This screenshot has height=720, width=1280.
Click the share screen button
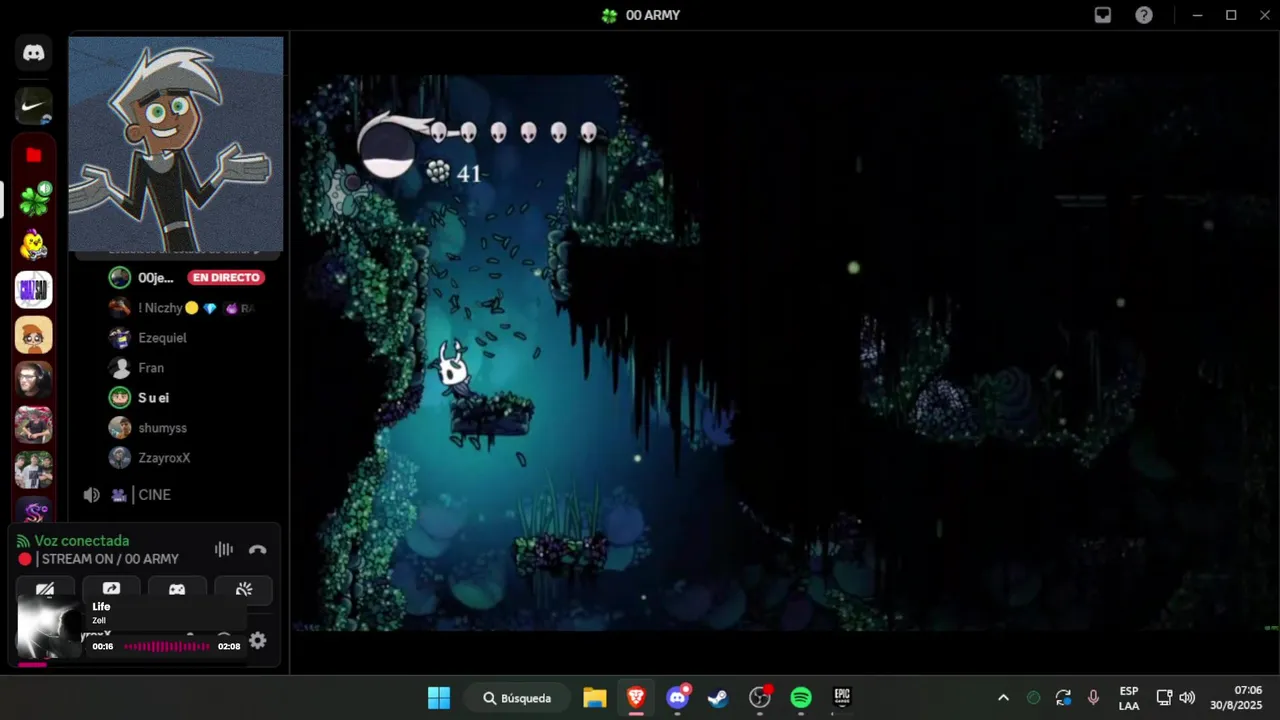point(111,589)
